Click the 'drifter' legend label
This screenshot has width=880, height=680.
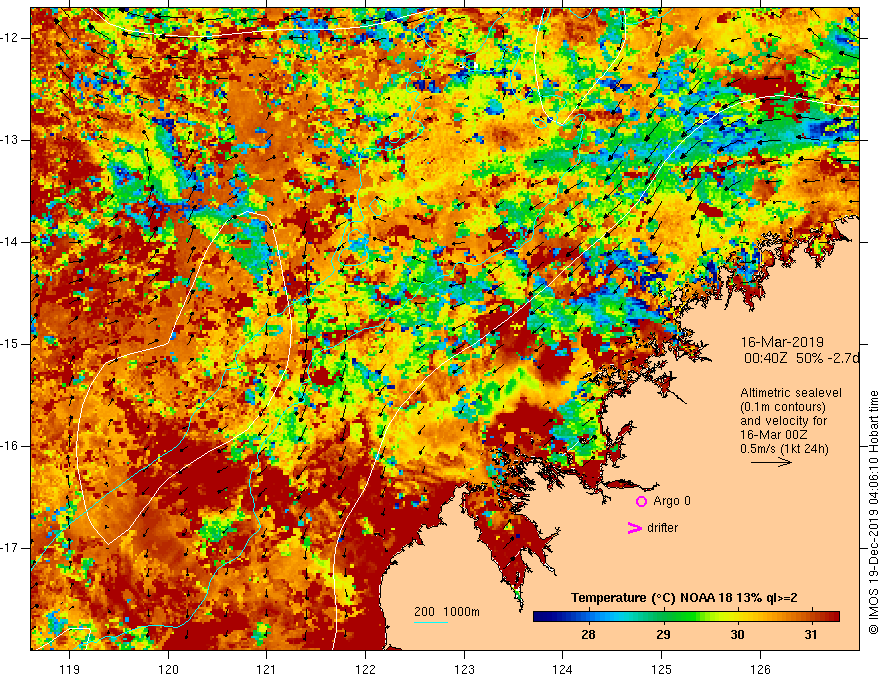pyautogui.click(x=662, y=528)
